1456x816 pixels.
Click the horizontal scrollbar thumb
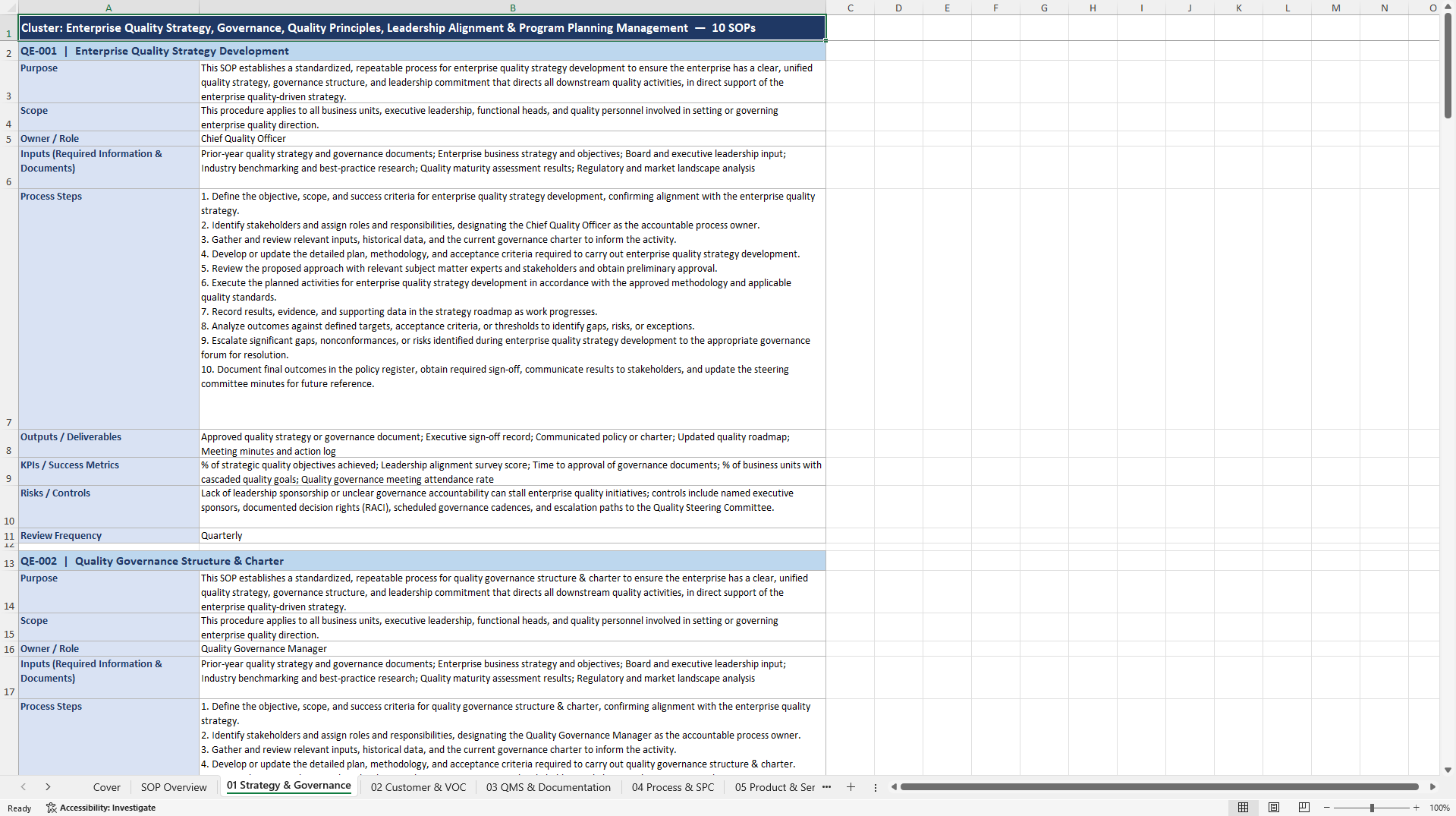click(1159, 787)
